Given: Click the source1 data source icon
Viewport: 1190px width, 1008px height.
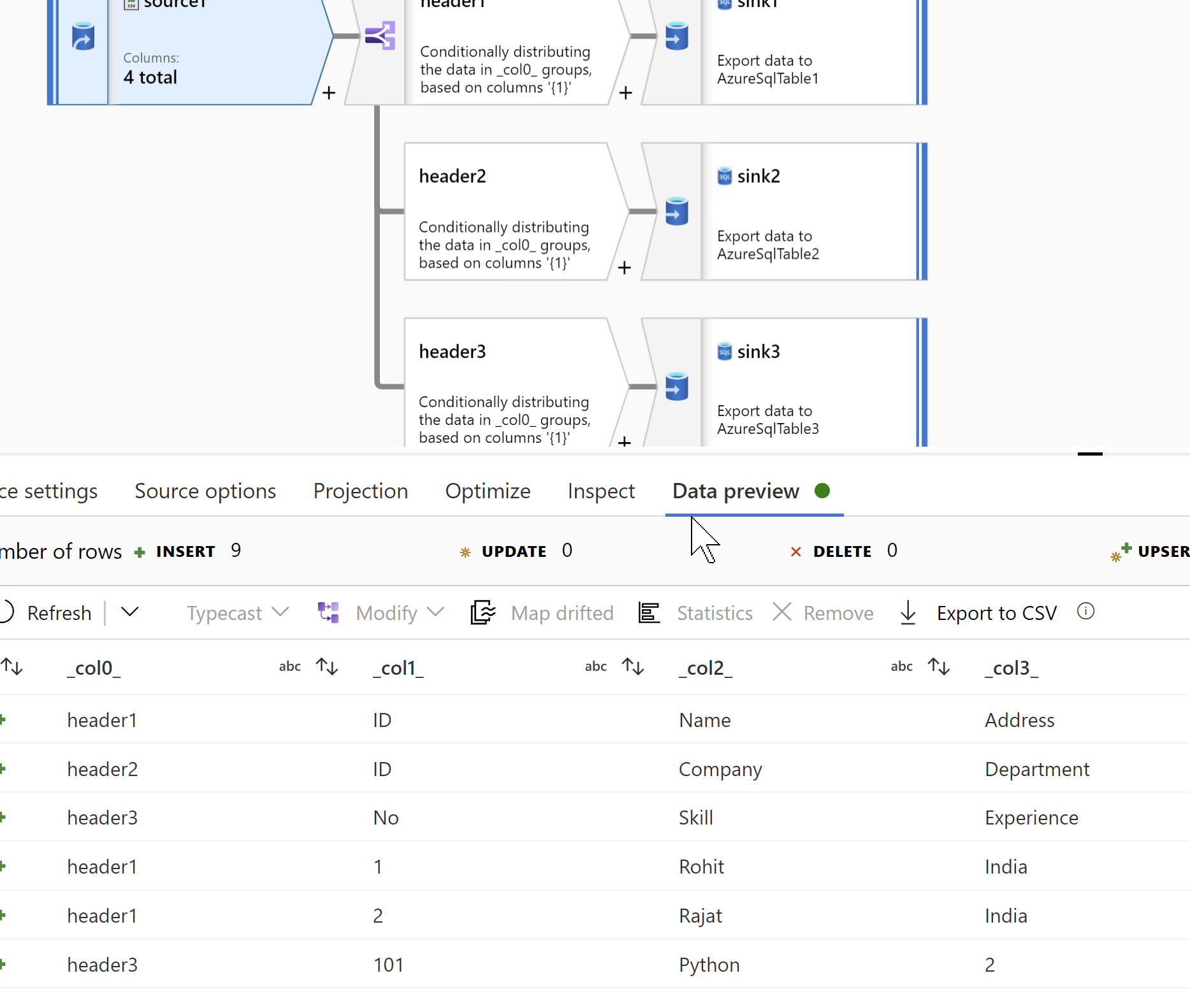Looking at the screenshot, I should coord(83,36).
